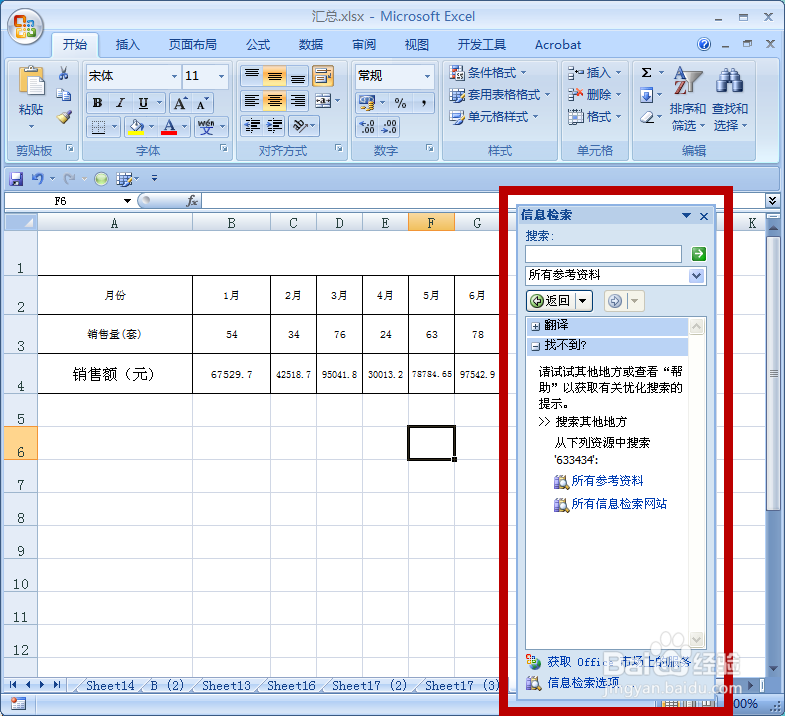The image size is (785, 716).
Task: Click Increase Decimal icon
Action: 367,127
